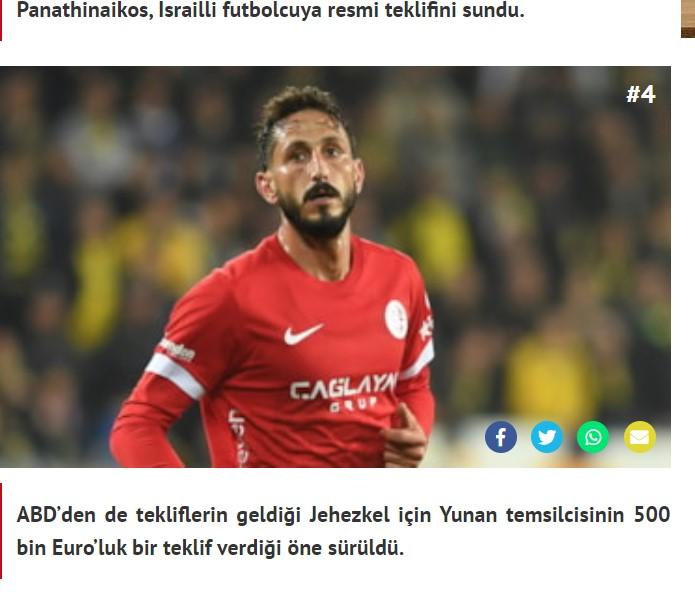Click the red bar beside the lower caption

click(x=1, y=531)
